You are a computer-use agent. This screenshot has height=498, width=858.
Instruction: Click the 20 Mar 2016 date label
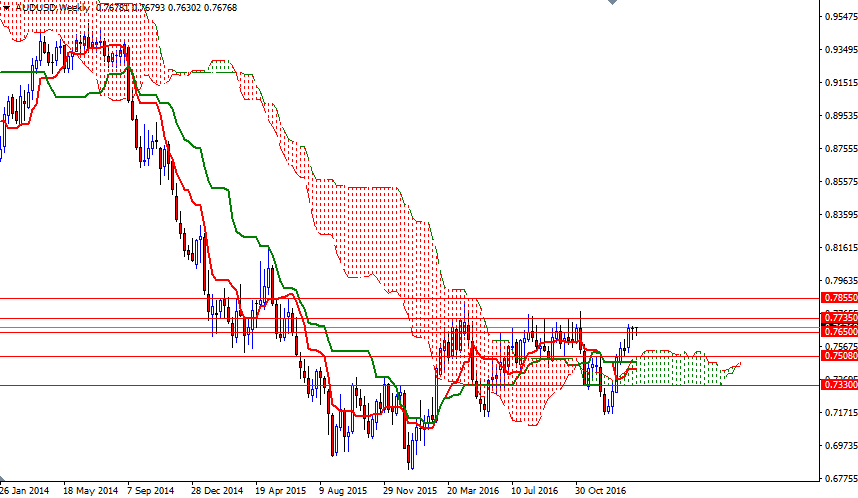473,490
